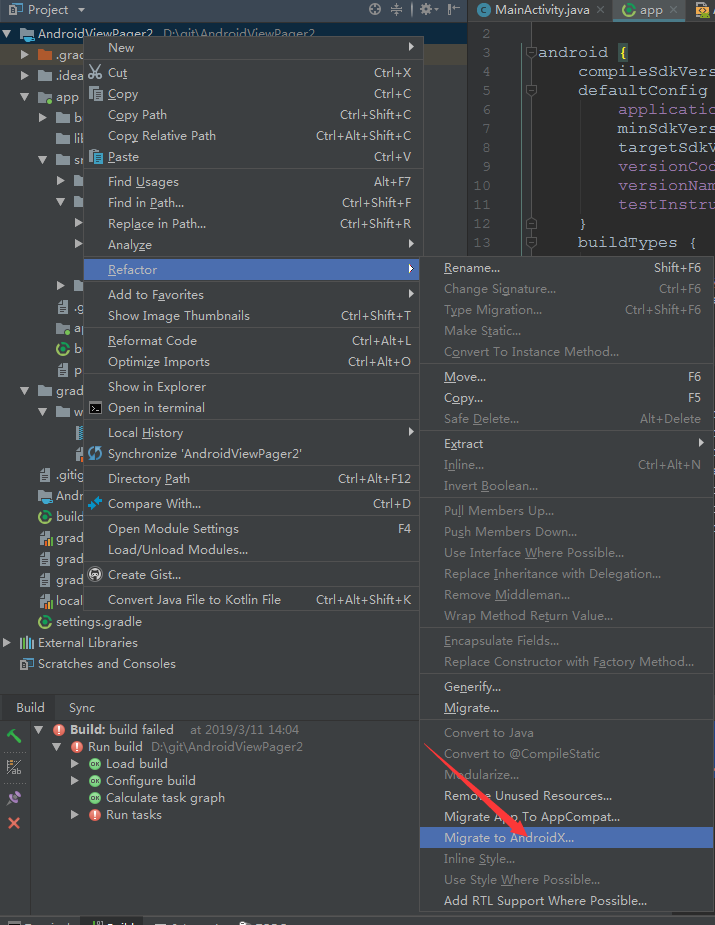Click the Copy icon in context menu
The height and width of the screenshot is (925, 715).
pyautogui.click(x=96, y=93)
